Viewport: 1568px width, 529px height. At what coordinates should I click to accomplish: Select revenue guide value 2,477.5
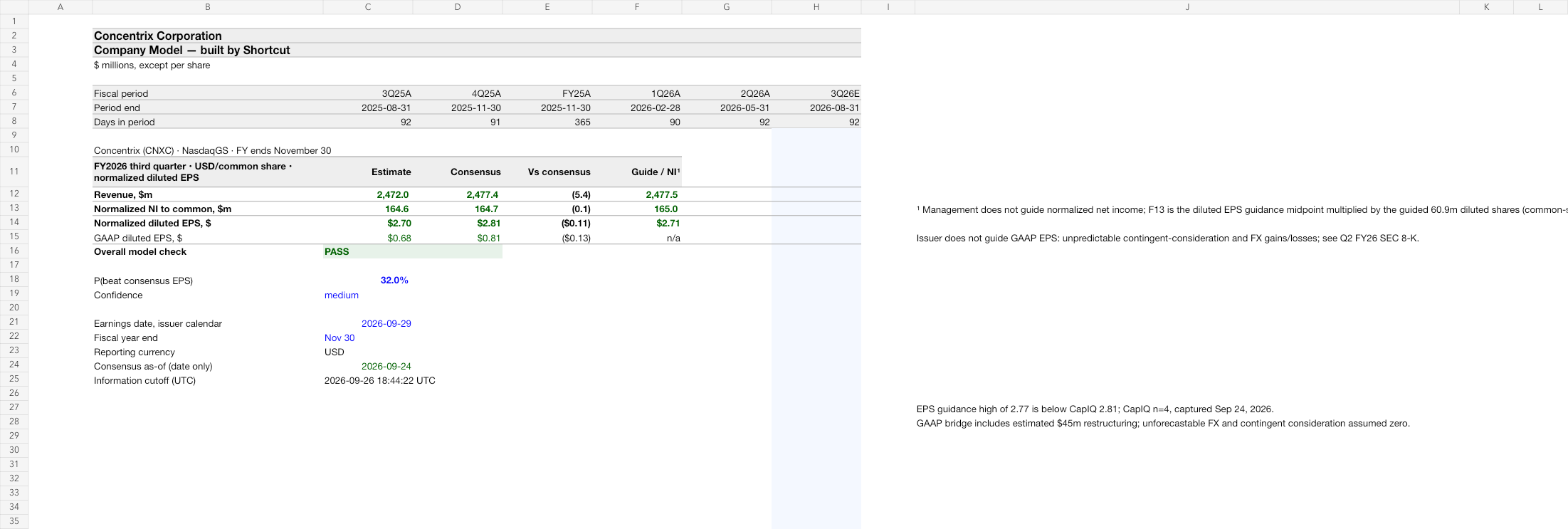tap(637, 194)
